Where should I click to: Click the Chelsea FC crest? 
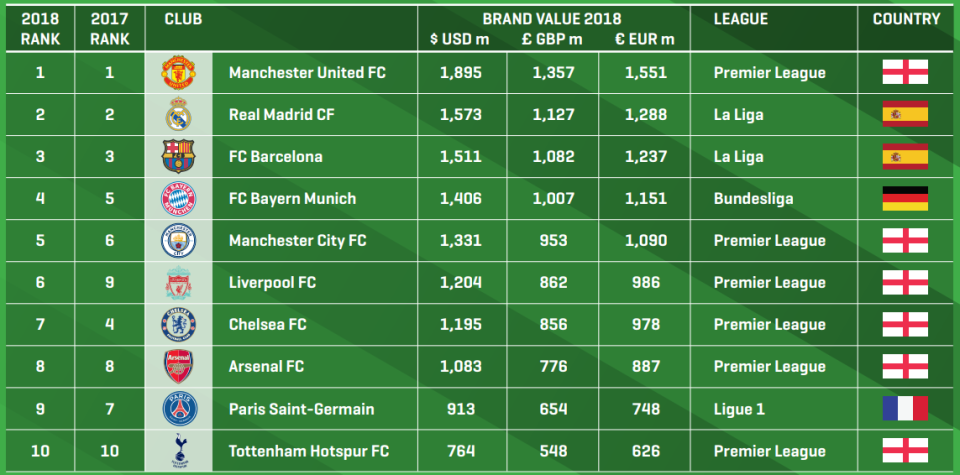pos(179,324)
